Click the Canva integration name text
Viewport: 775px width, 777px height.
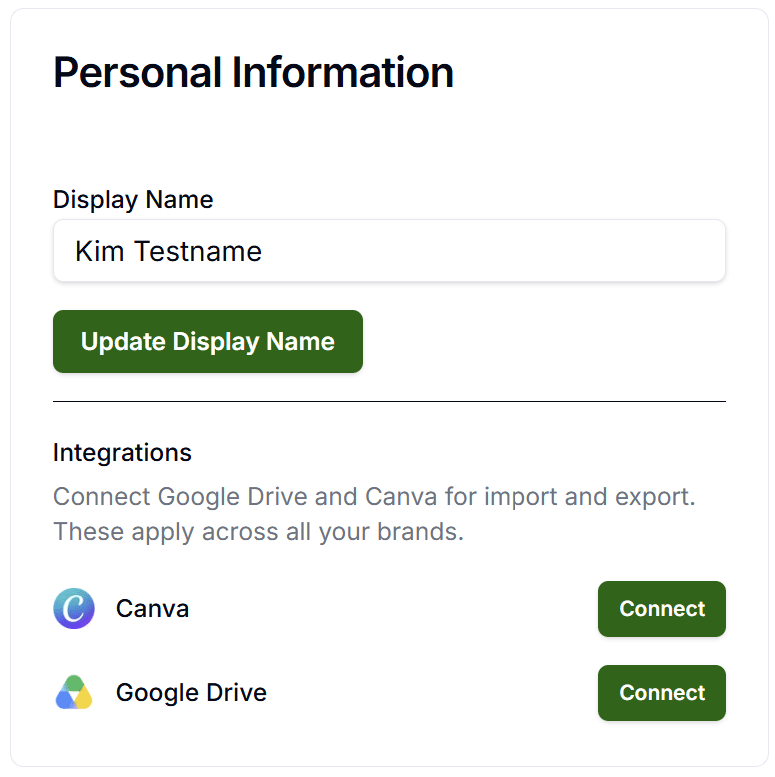pos(152,609)
